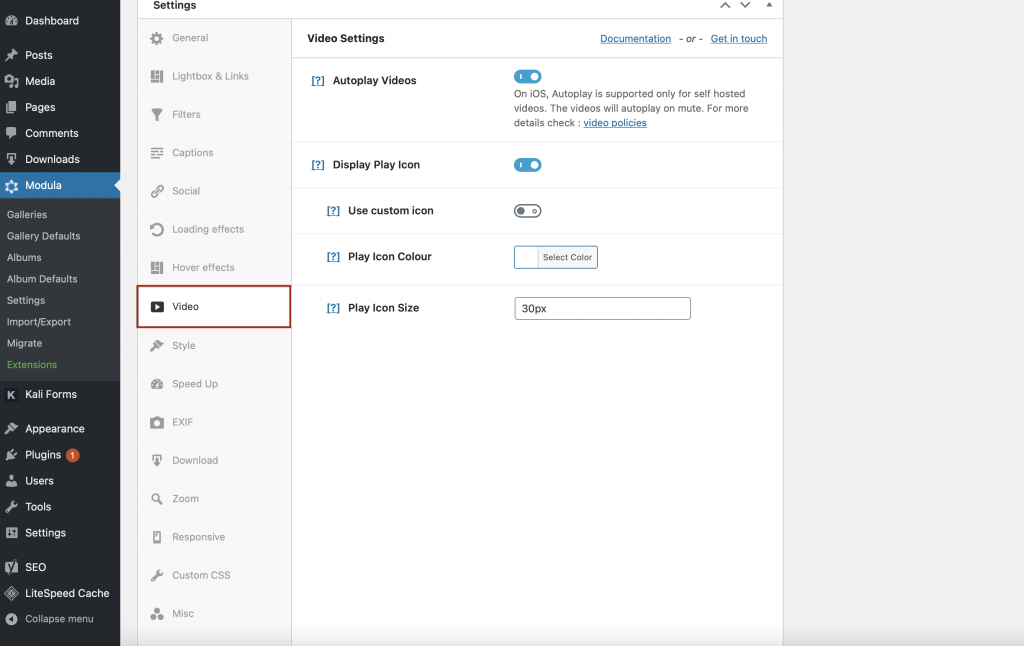Click the Kali Forms K icon
The image size is (1024, 646).
point(11,395)
